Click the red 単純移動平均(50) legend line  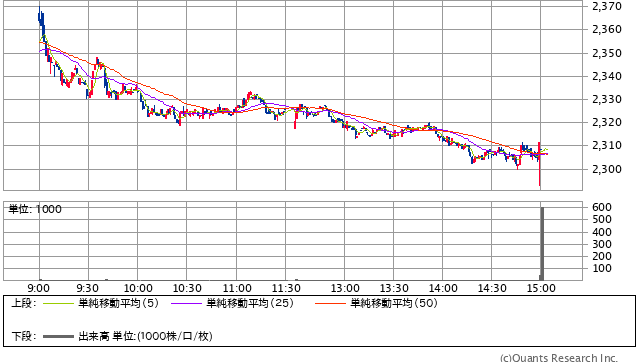[x=330, y=303]
